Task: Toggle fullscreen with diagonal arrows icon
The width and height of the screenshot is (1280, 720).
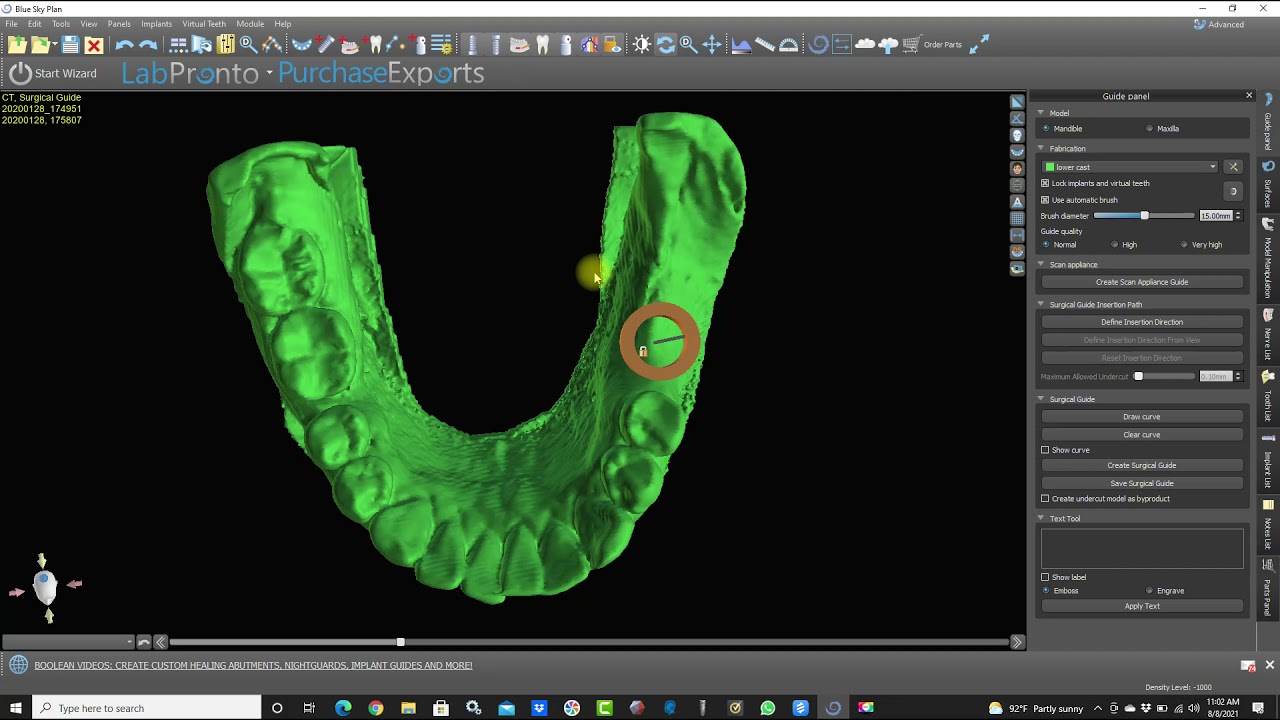Action: tap(979, 44)
